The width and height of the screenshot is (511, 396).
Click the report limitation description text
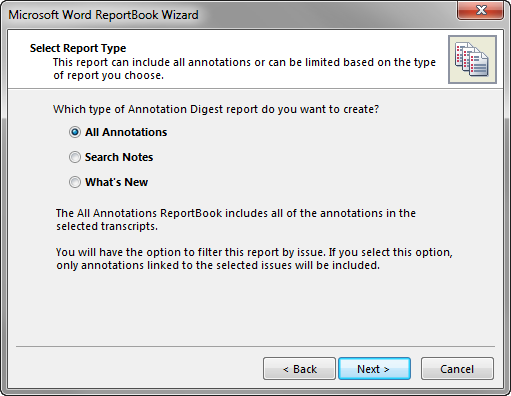click(x=244, y=69)
